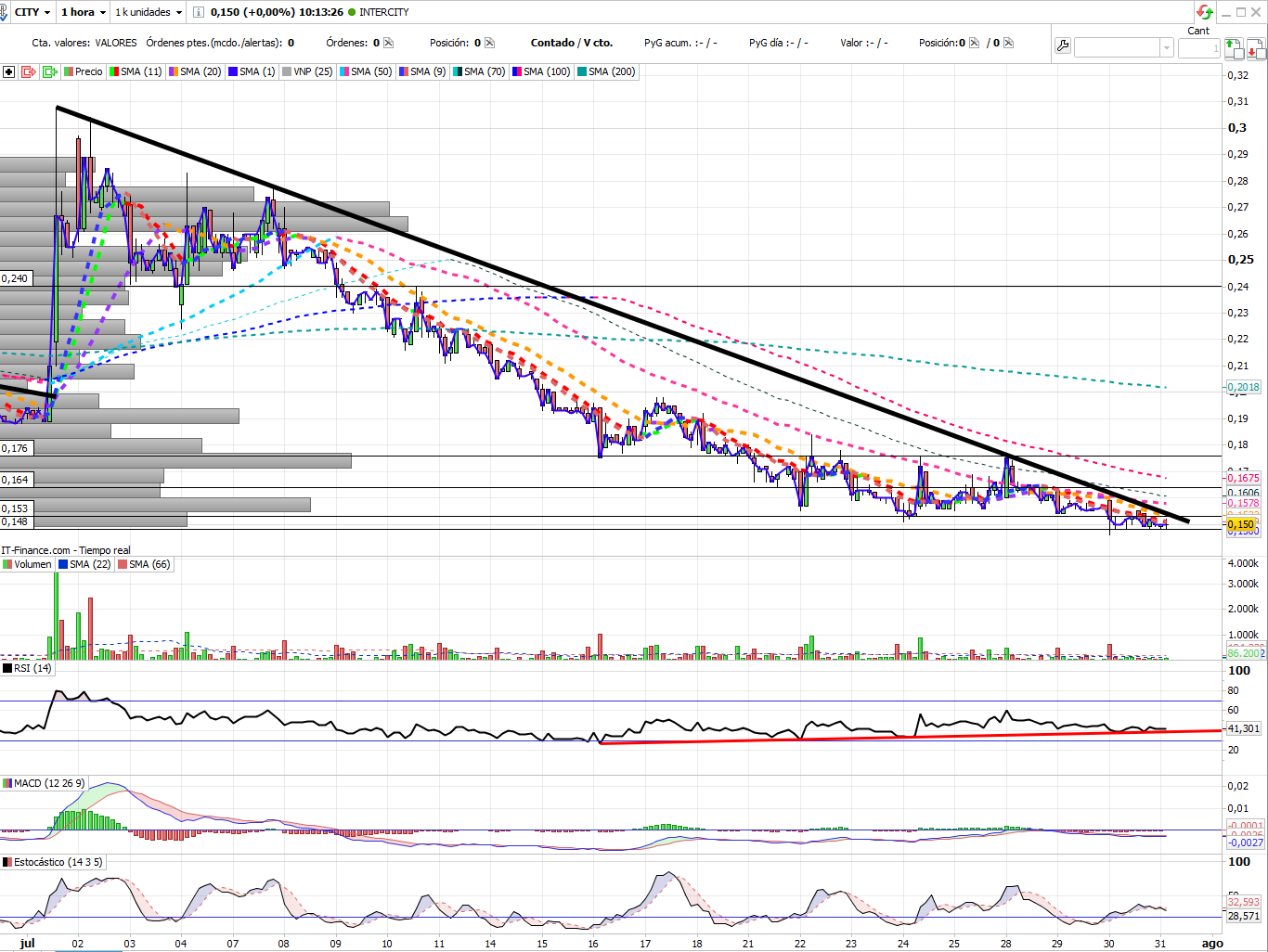Screen dimensions: 1268x952
Task: Expand the 1 k unidades dropdown
Action: [149, 12]
